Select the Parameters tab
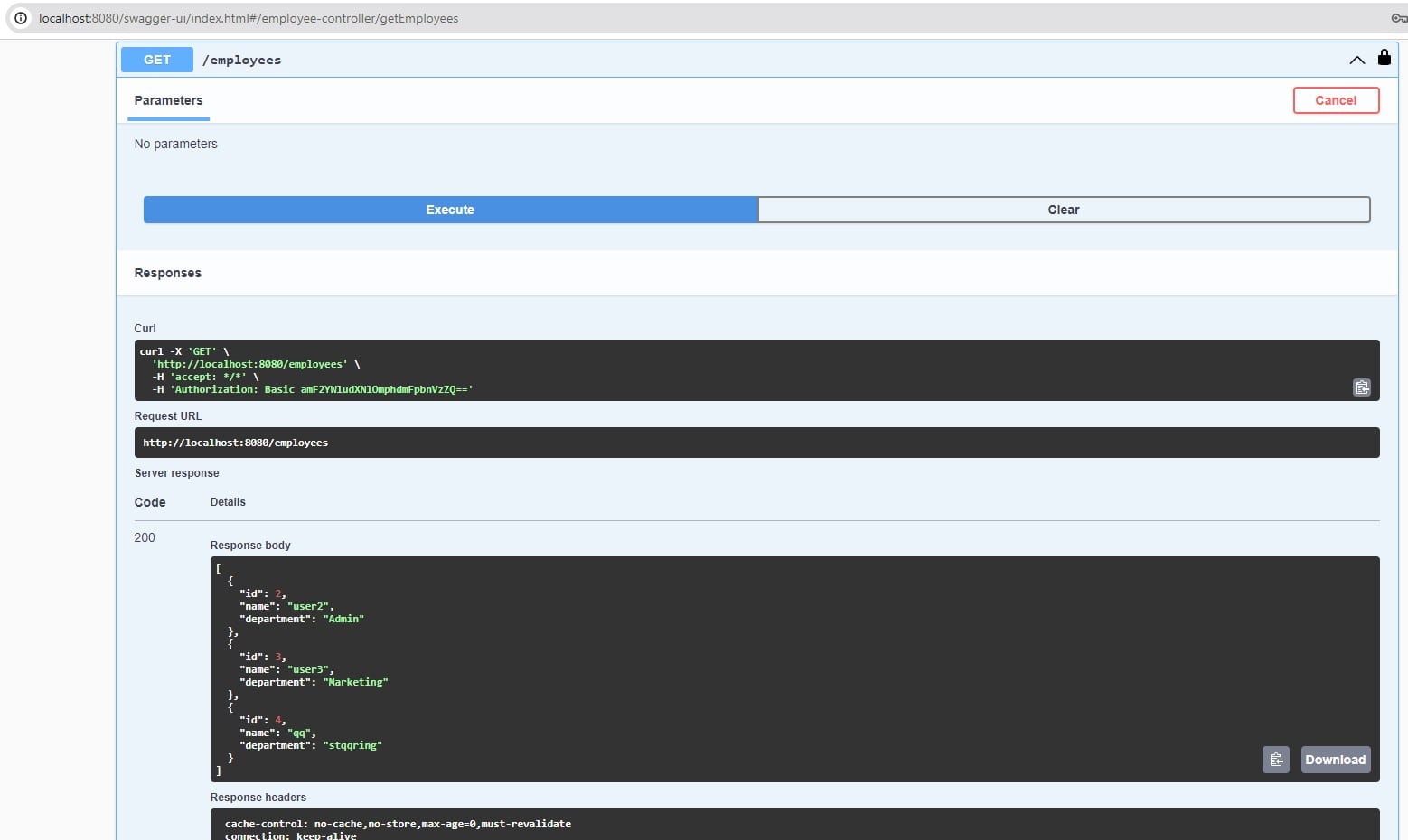 168,100
